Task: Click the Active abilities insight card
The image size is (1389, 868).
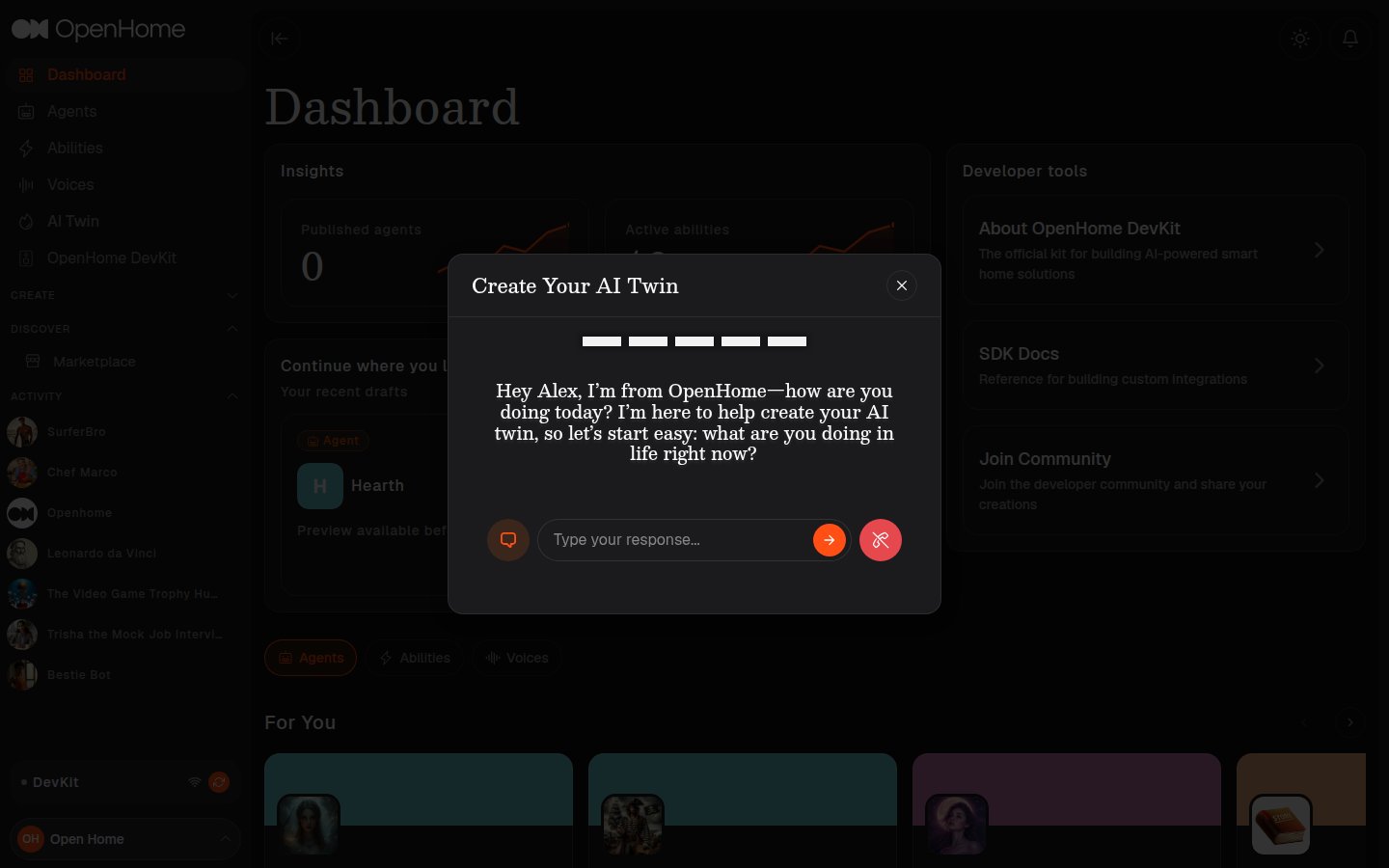Action: [760, 228]
